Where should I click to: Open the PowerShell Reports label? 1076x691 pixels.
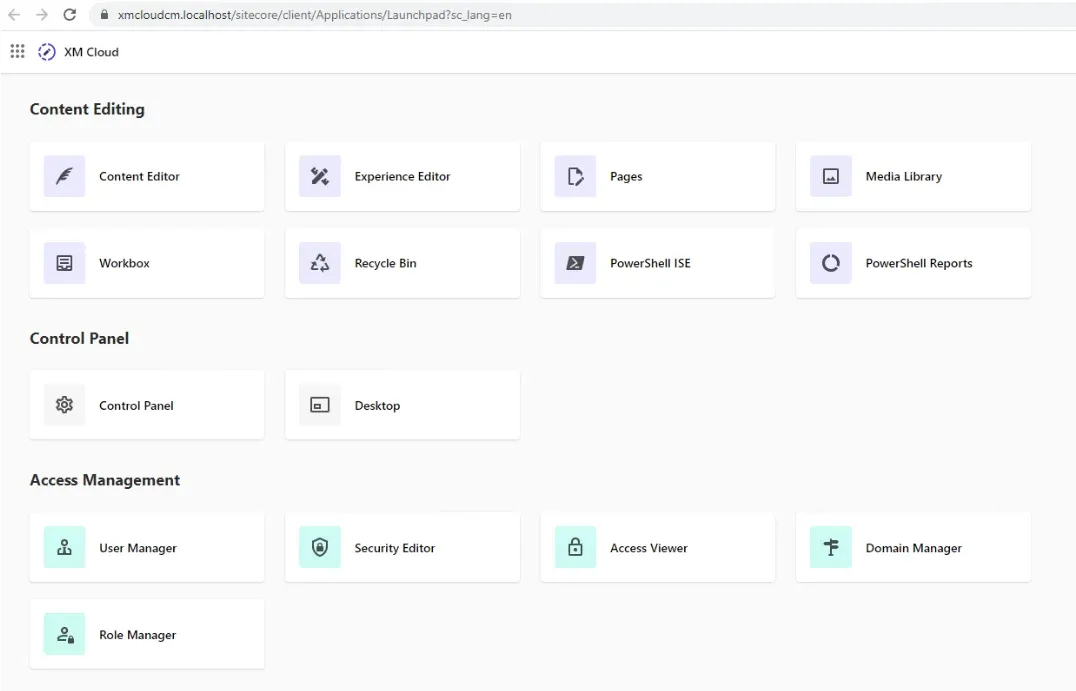coord(919,263)
